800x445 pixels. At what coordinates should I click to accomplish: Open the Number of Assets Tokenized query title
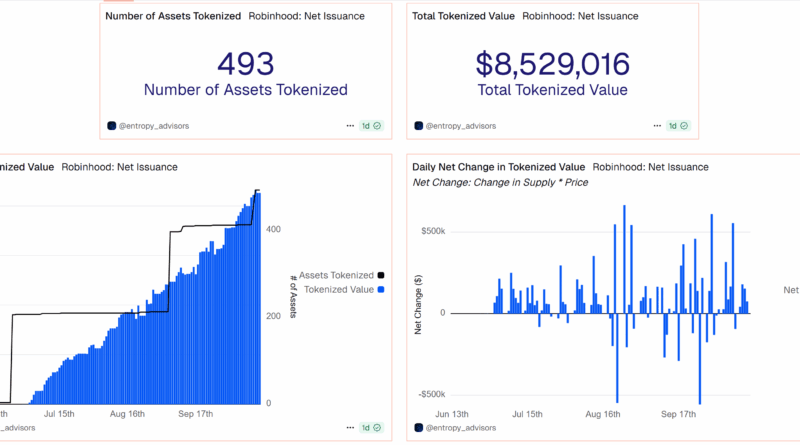click(173, 16)
